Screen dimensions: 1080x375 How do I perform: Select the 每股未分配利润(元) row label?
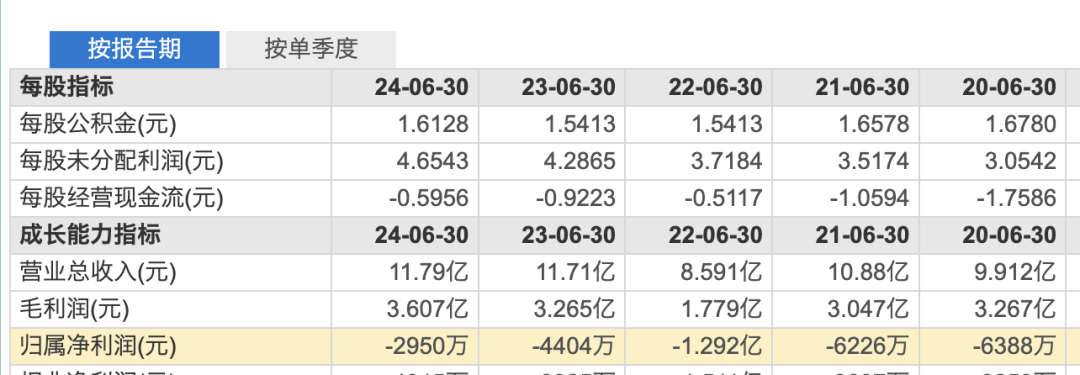pyautogui.click(x=122, y=161)
